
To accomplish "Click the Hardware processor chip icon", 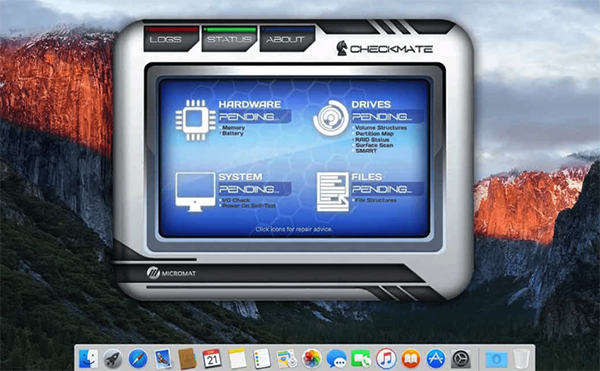I will 196,120.
